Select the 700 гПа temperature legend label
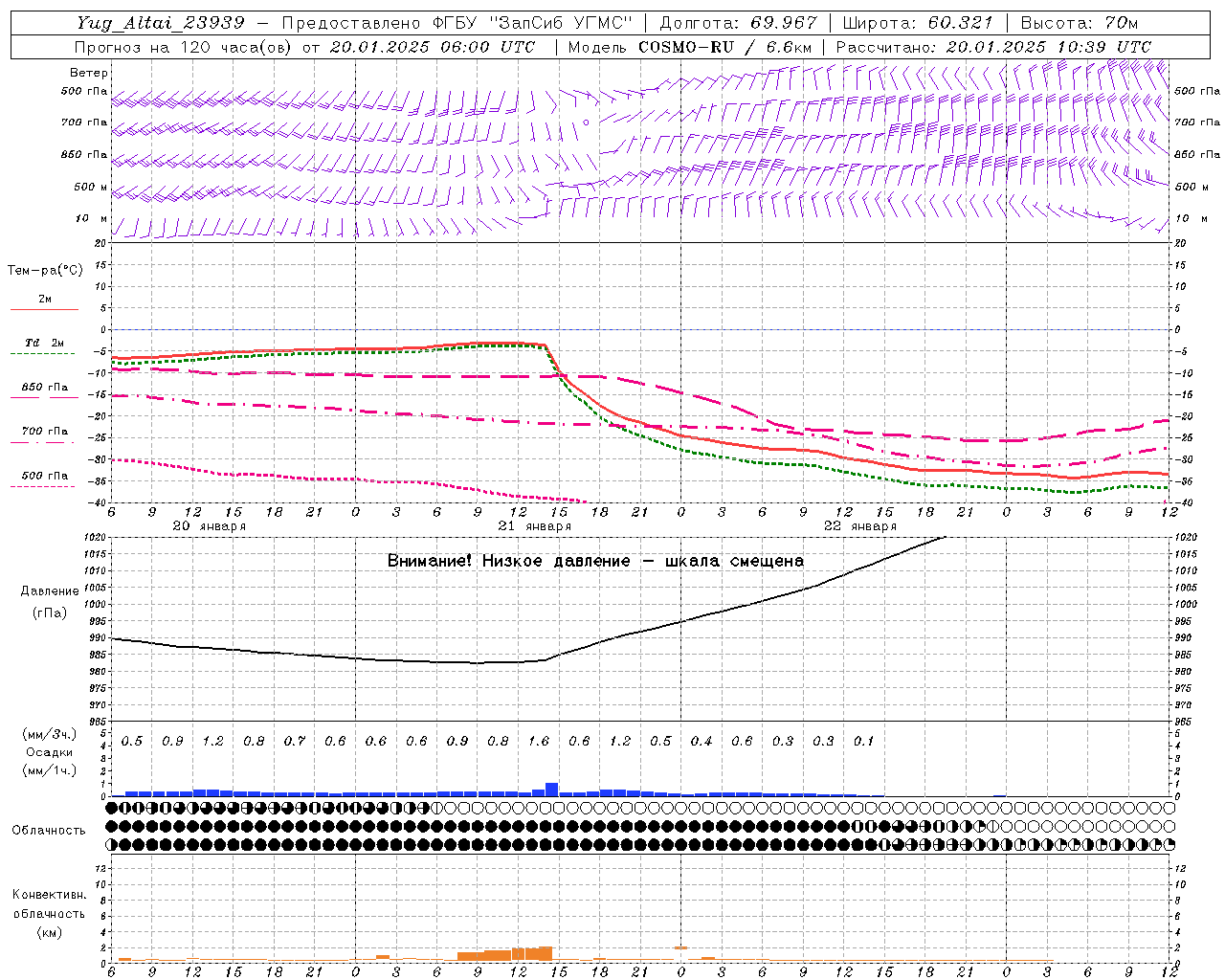The width and height of the screenshot is (1225, 980). click(45, 432)
